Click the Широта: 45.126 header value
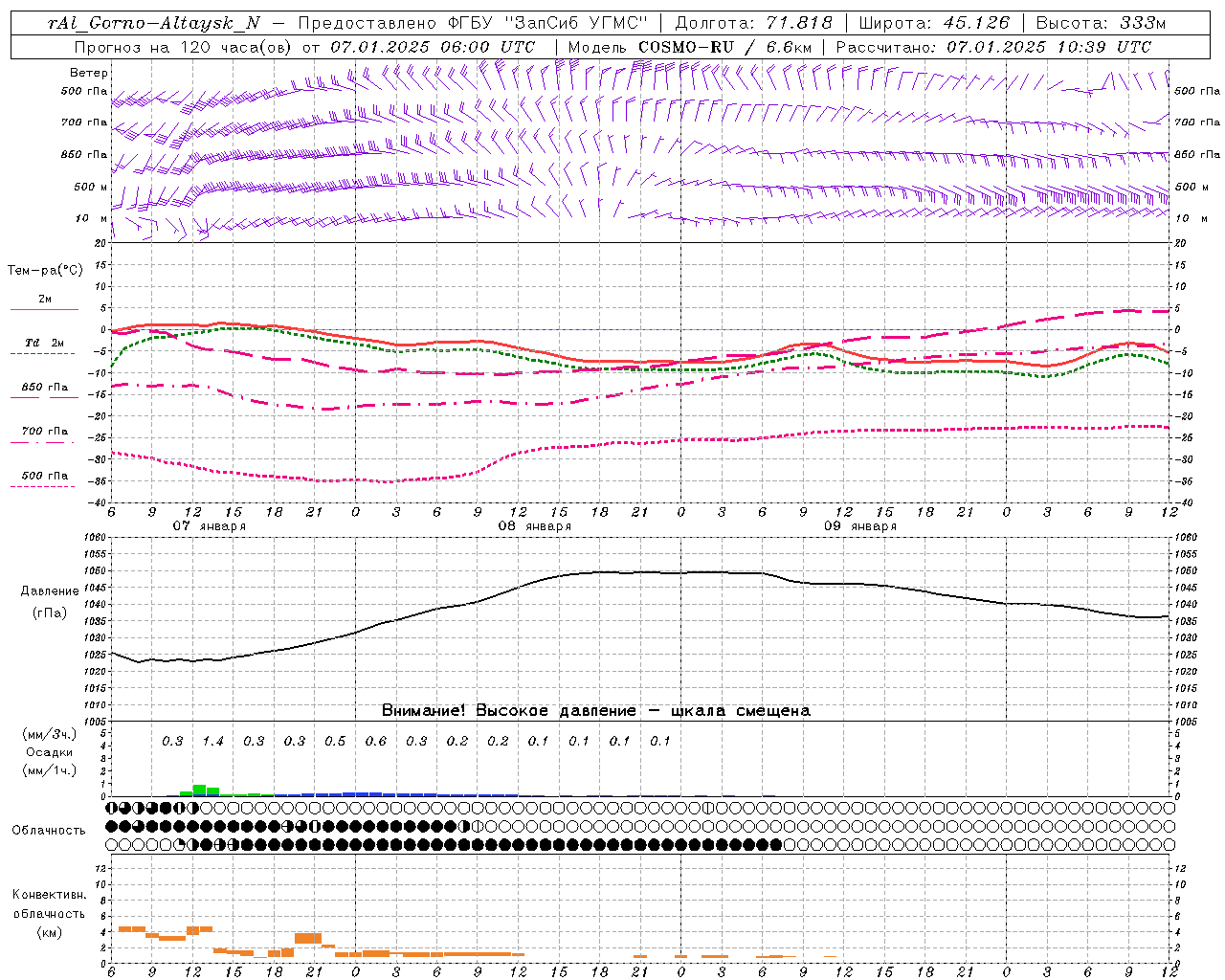The image size is (1225, 980). point(934,23)
